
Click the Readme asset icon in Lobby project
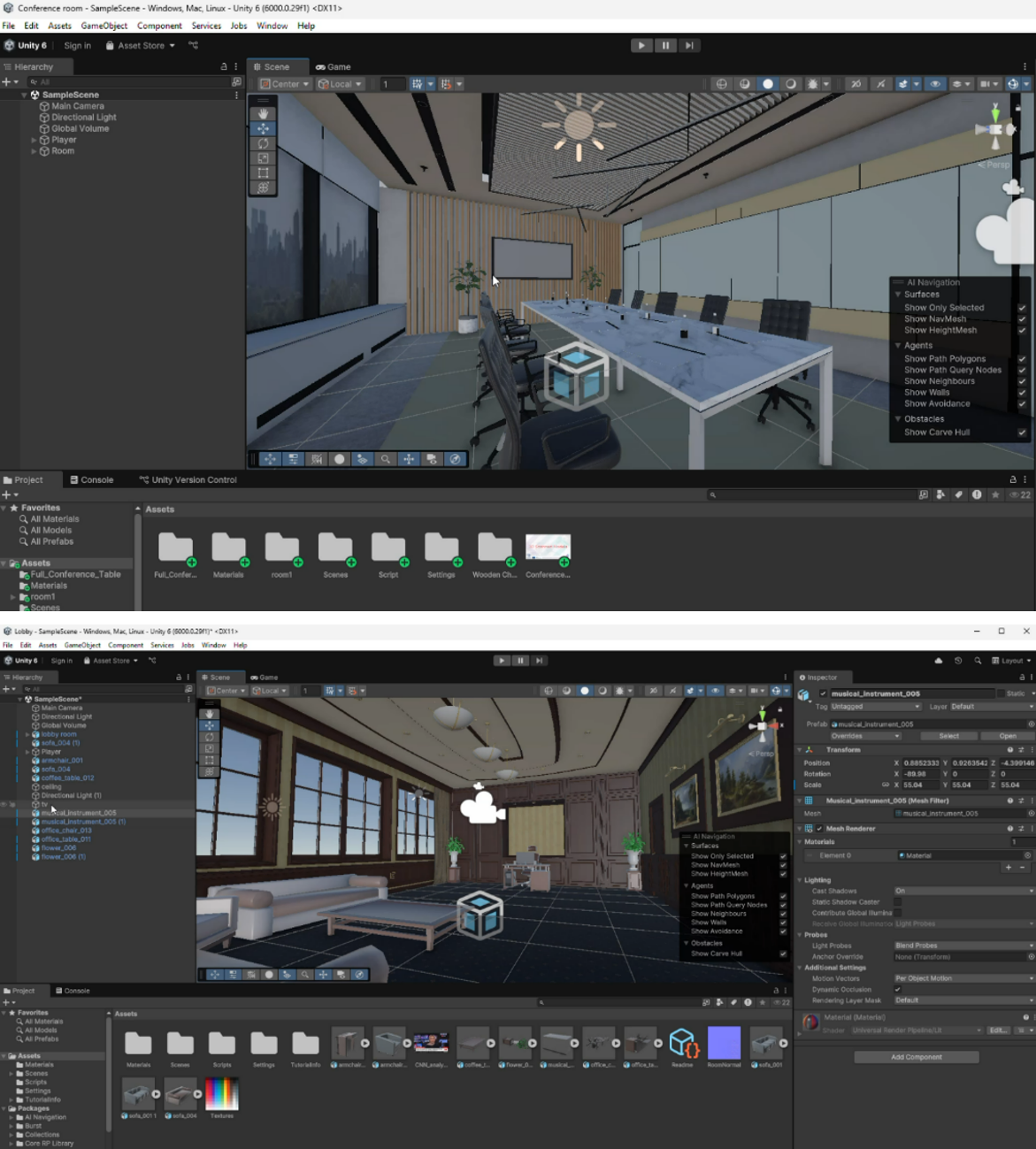682,1045
